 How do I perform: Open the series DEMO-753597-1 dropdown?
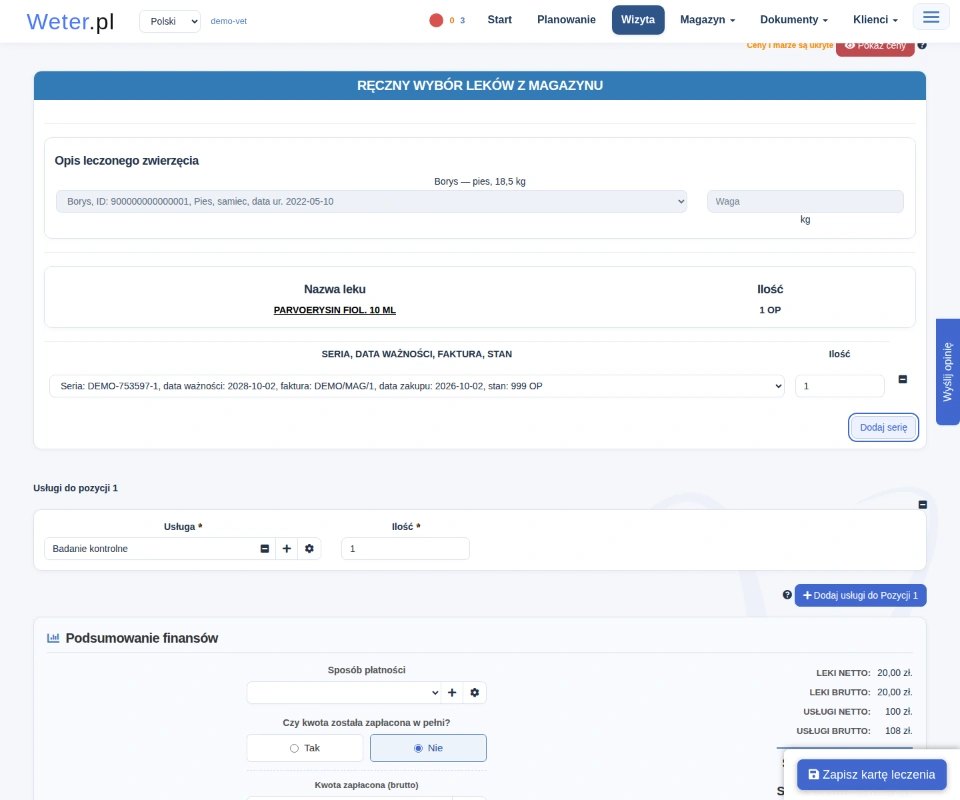point(417,386)
